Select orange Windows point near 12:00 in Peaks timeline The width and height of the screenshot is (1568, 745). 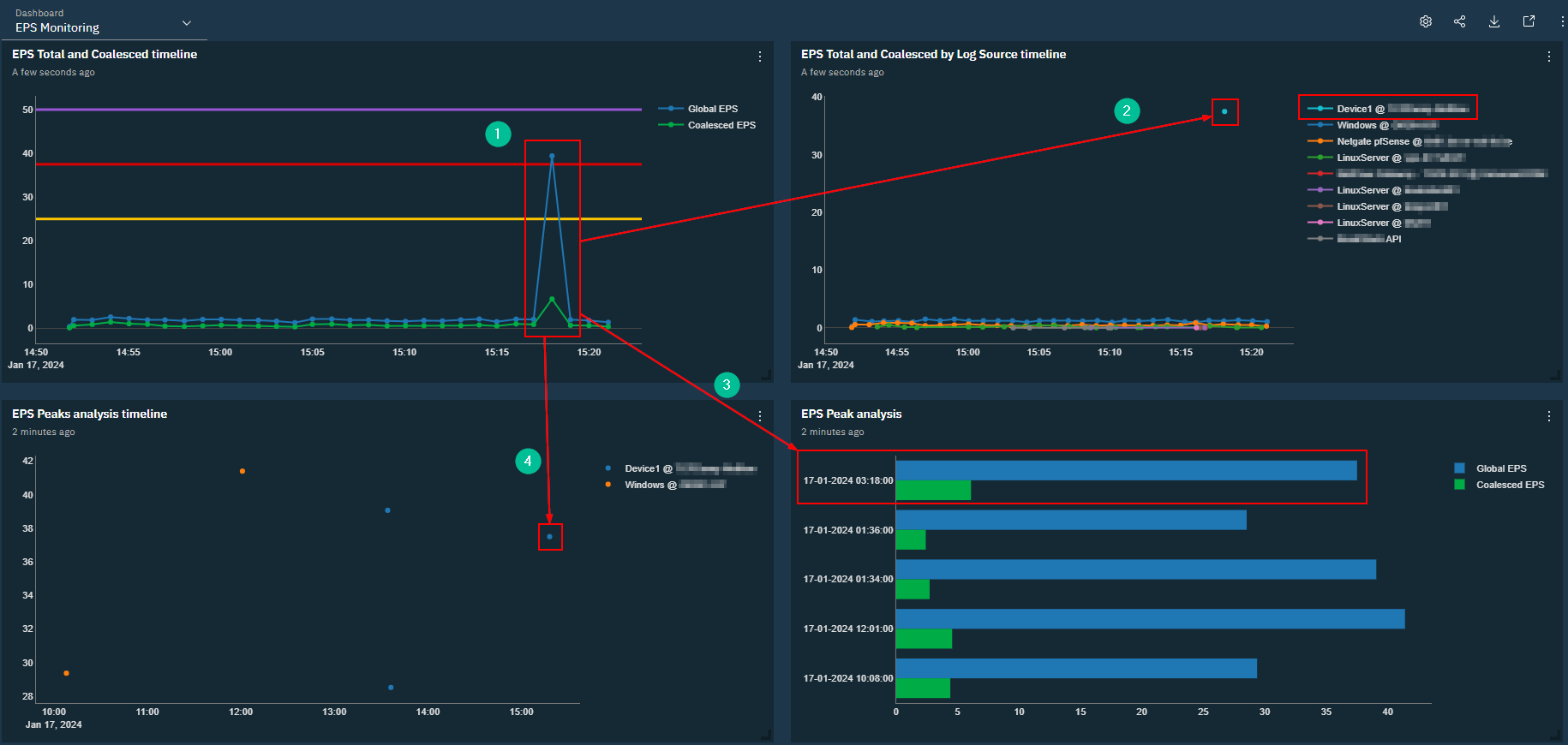pos(242,471)
